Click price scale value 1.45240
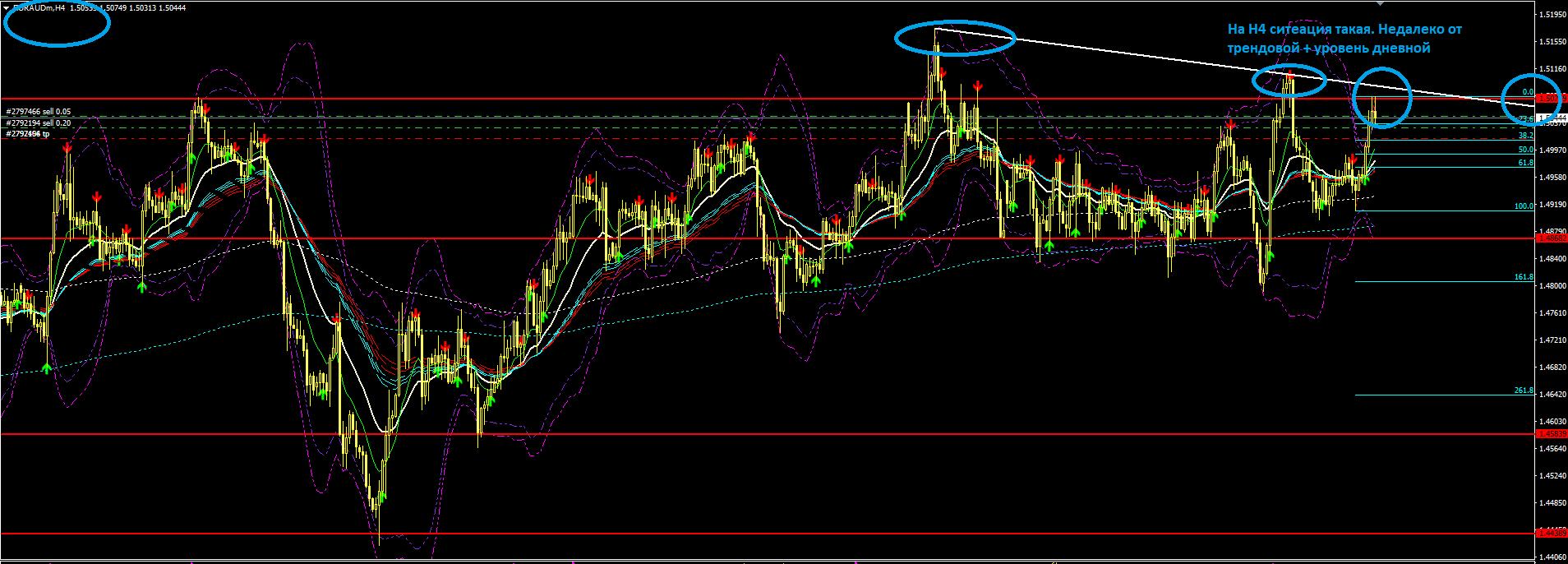 1552,475
